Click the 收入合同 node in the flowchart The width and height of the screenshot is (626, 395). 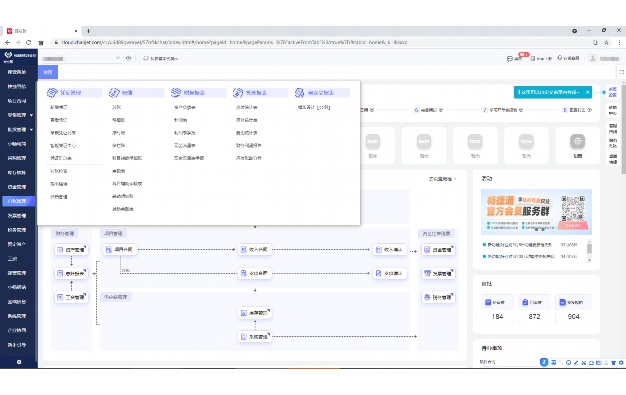coord(255,250)
